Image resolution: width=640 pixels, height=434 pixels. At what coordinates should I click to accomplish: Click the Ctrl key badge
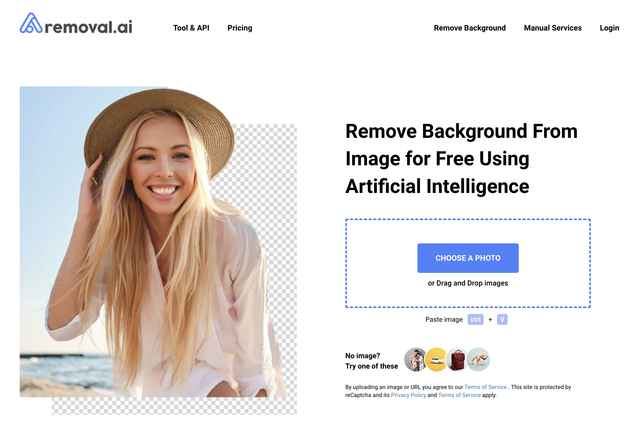point(476,320)
